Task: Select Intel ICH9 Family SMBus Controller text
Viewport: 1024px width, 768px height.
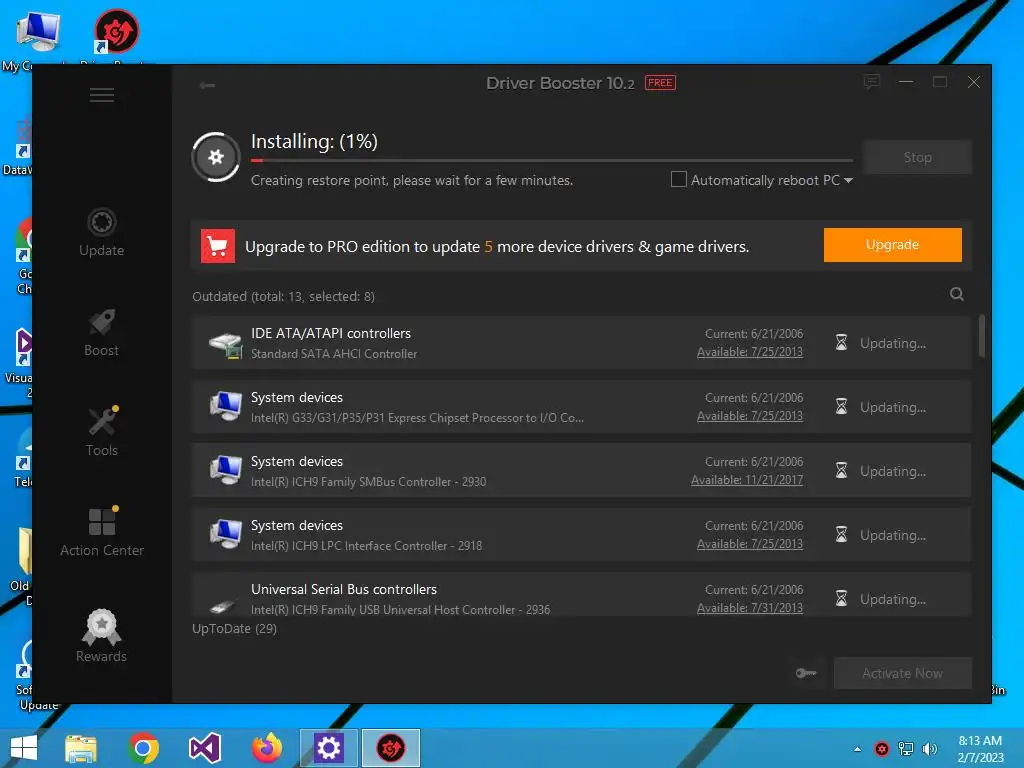Action: coord(368,482)
